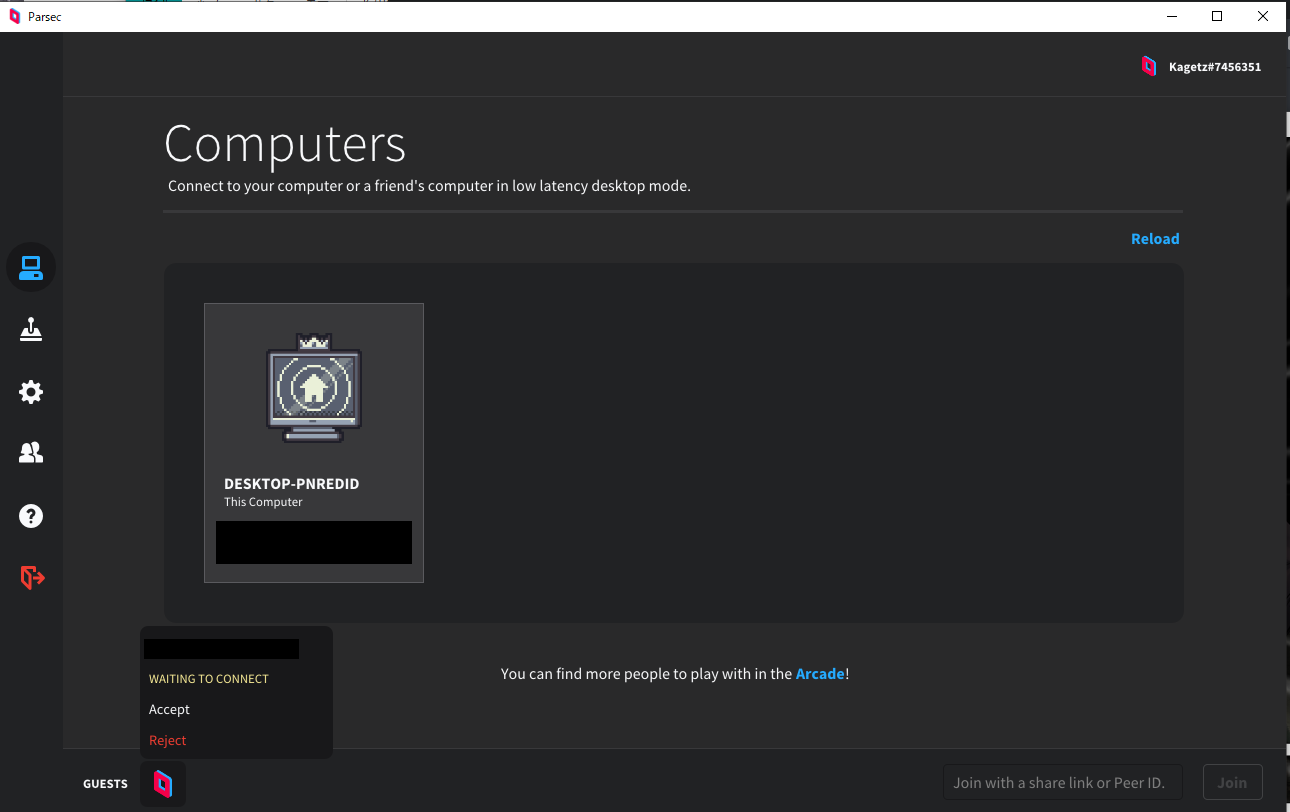The height and width of the screenshot is (812, 1290).
Task: Focus the share link or Peer ID field
Action: (x=1062, y=783)
